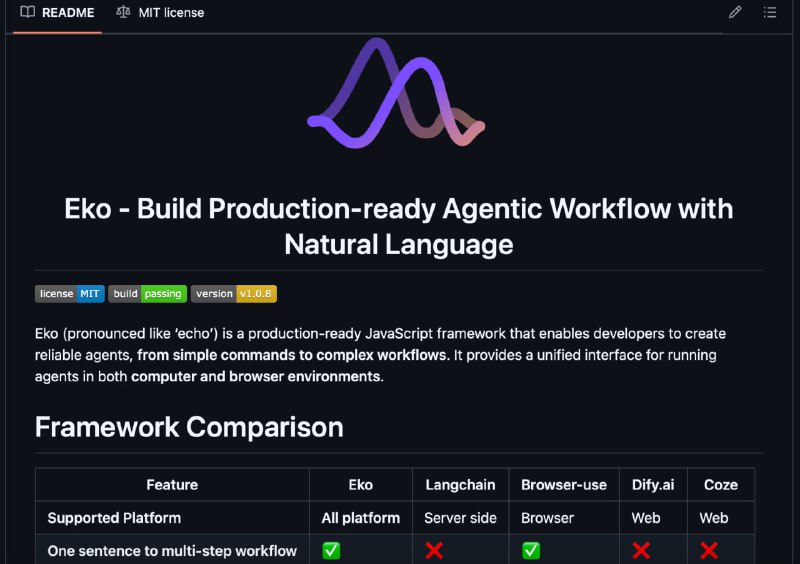This screenshot has height=564, width=800.
Task: Click the red cross under Dify.ai
Action: pyautogui.click(x=641, y=551)
